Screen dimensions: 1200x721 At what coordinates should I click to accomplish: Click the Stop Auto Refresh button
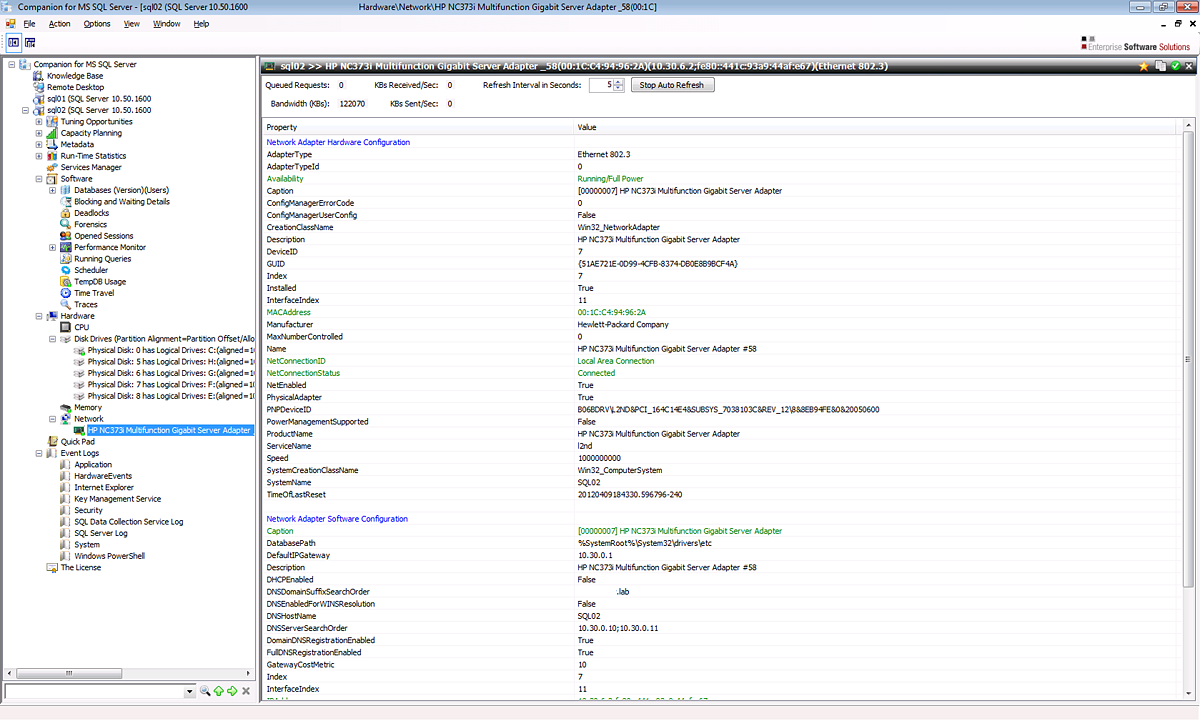tap(672, 85)
